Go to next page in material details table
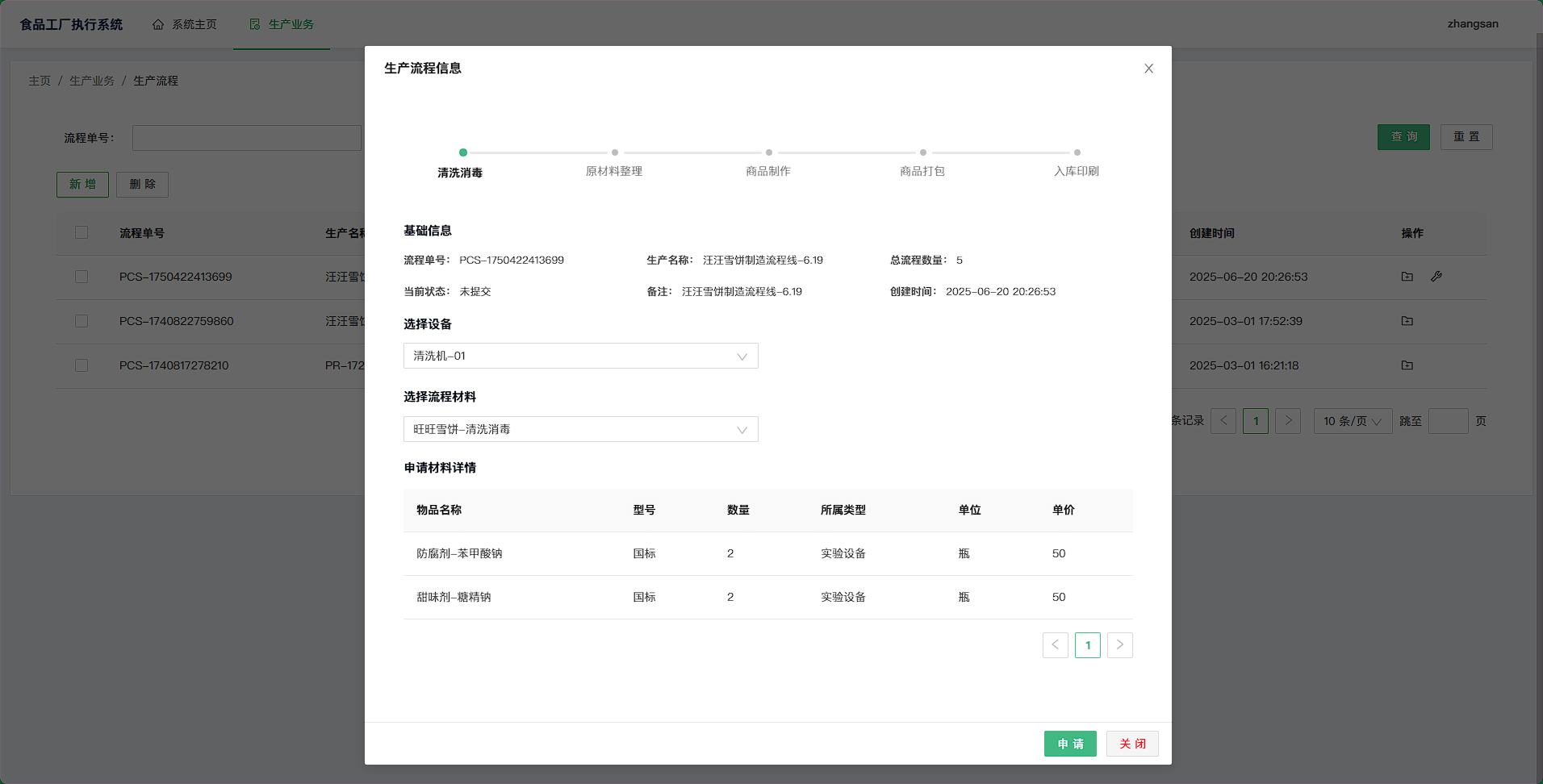Image resolution: width=1543 pixels, height=784 pixels. pyautogui.click(x=1120, y=645)
